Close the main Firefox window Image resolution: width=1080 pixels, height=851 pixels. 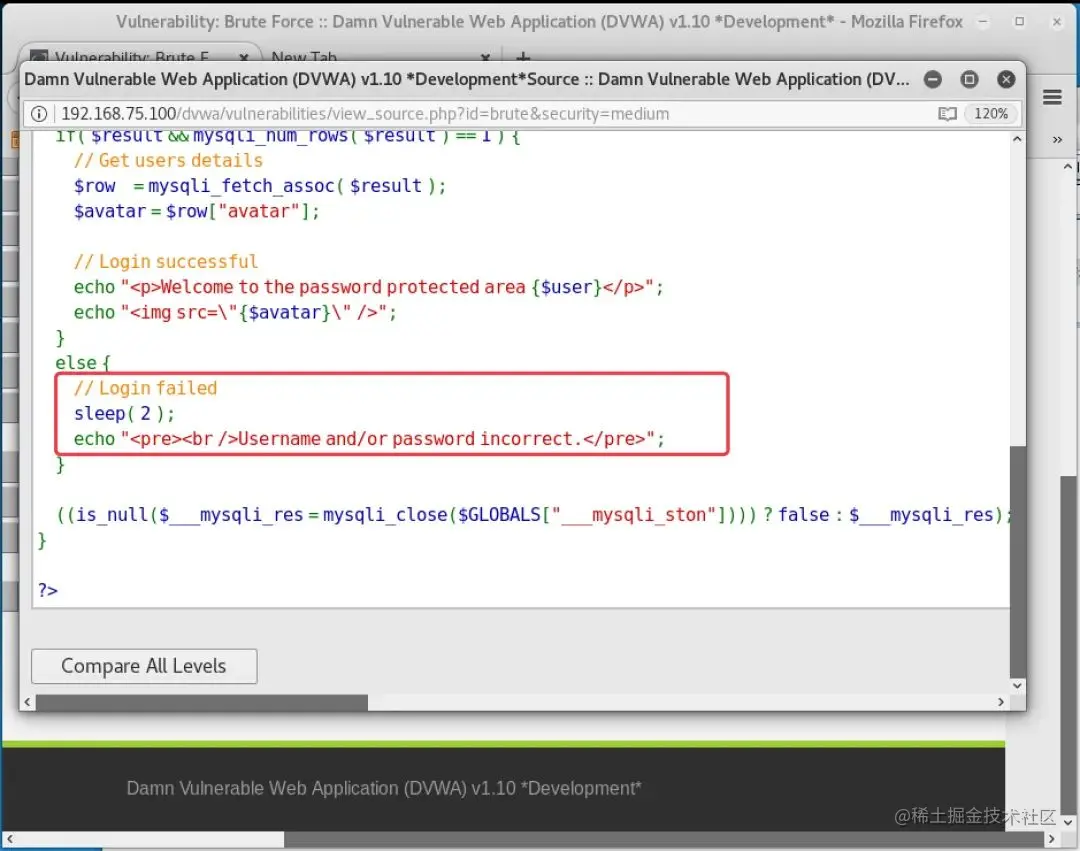1057,22
